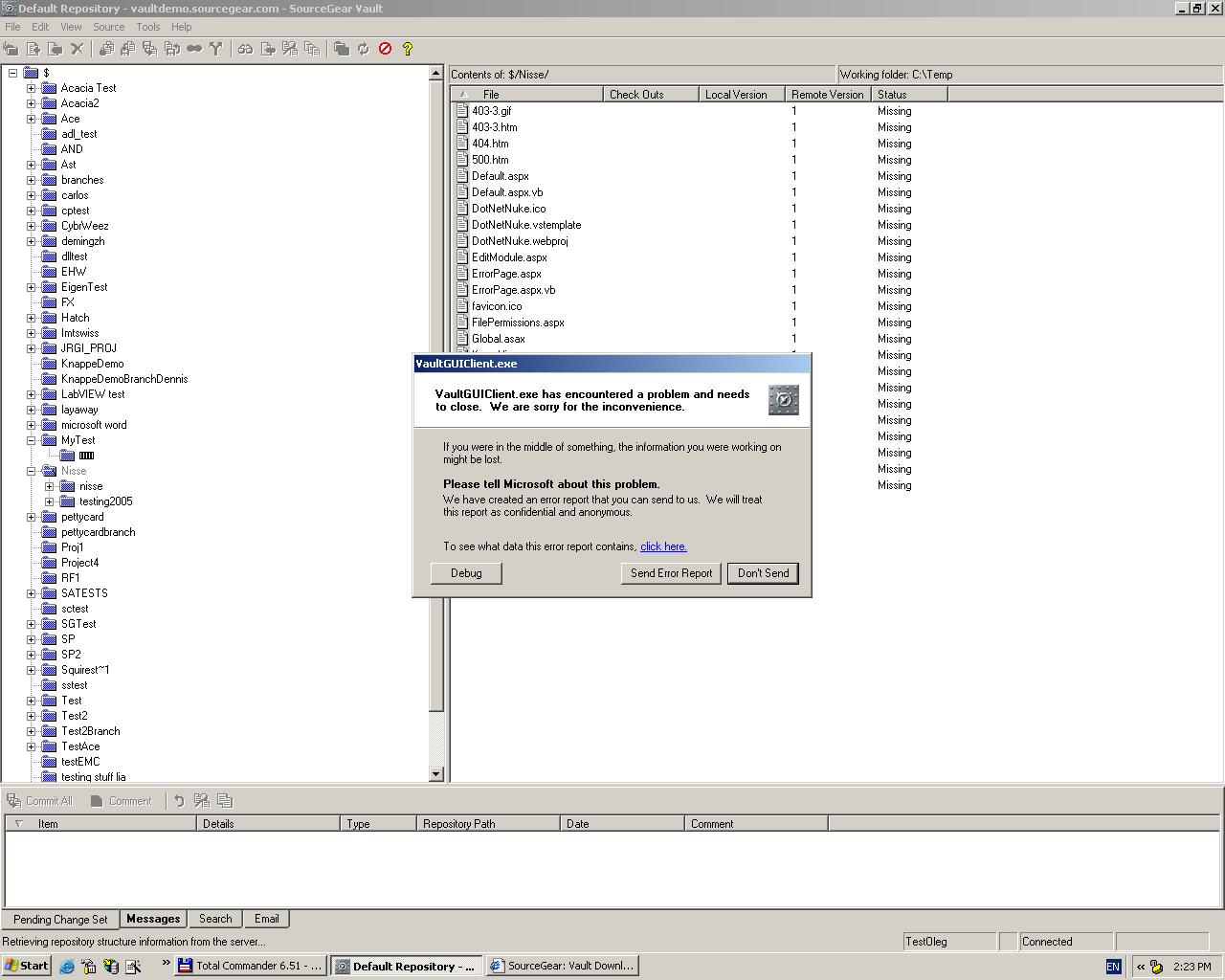The image size is (1225, 980).
Task: Click the Remote Version column header
Action: 828,95
